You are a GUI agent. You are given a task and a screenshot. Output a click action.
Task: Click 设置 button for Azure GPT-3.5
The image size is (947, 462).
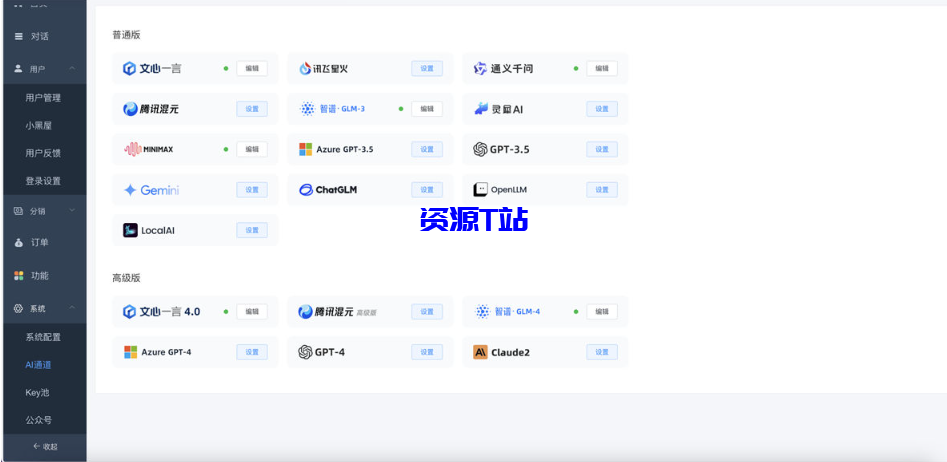point(427,149)
